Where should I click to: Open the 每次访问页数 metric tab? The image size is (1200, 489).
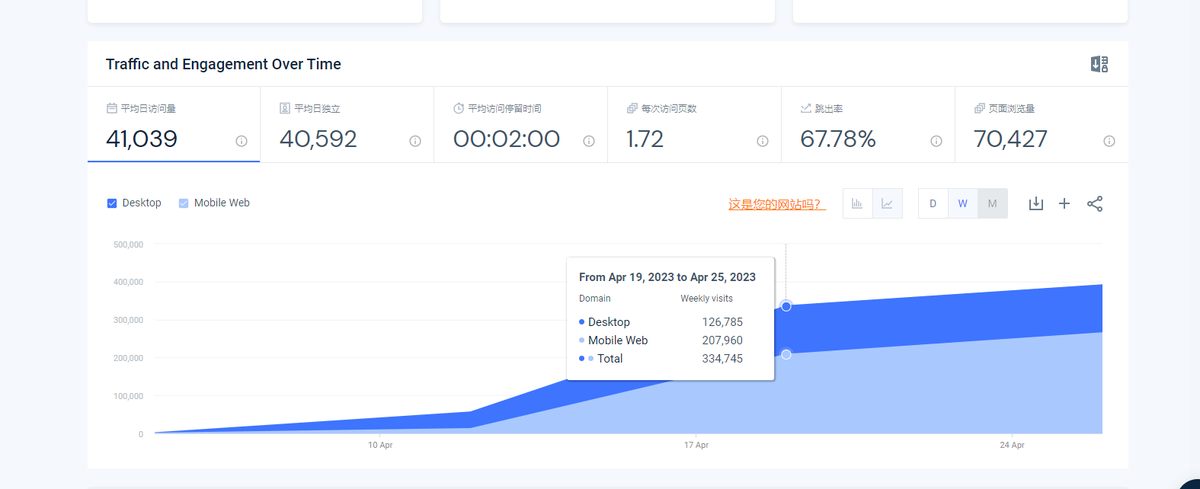(x=694, y=124)
